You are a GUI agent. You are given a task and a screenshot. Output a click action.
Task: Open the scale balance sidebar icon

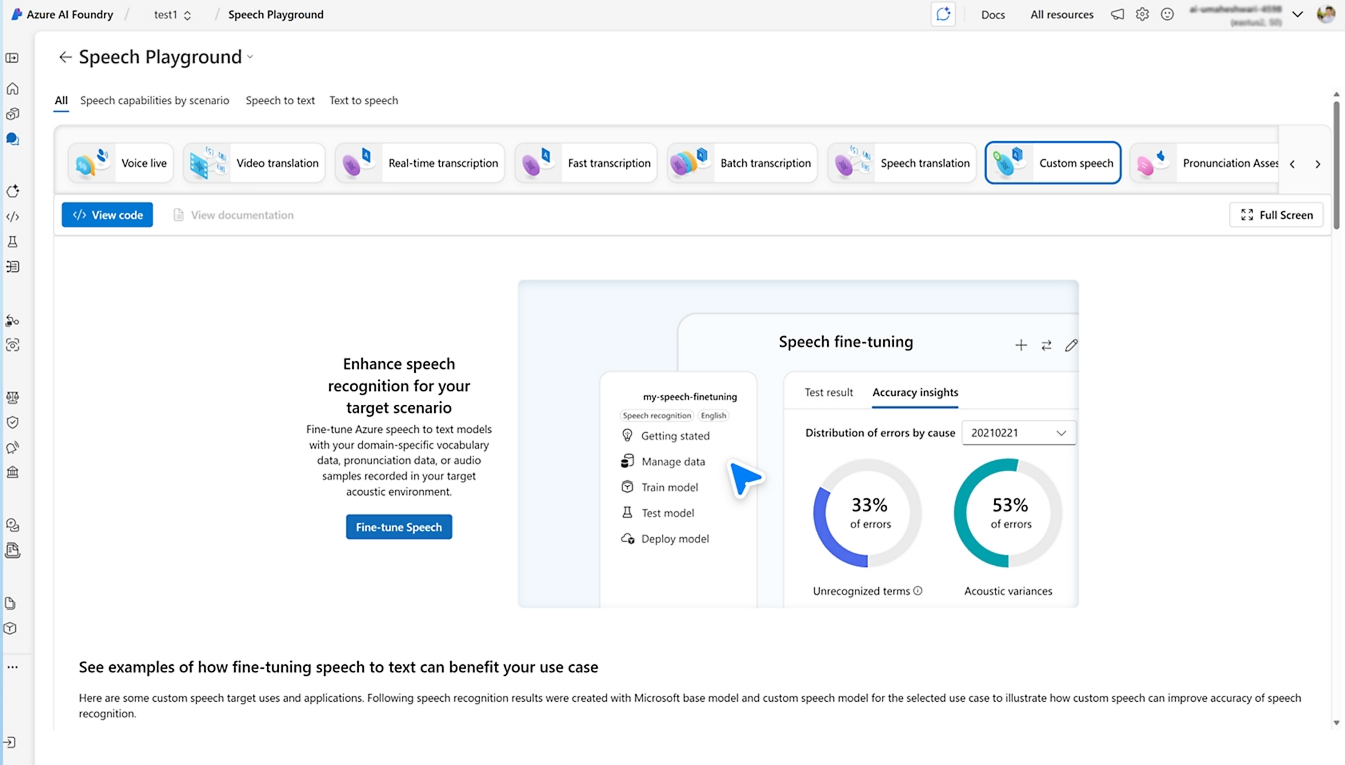12,397
